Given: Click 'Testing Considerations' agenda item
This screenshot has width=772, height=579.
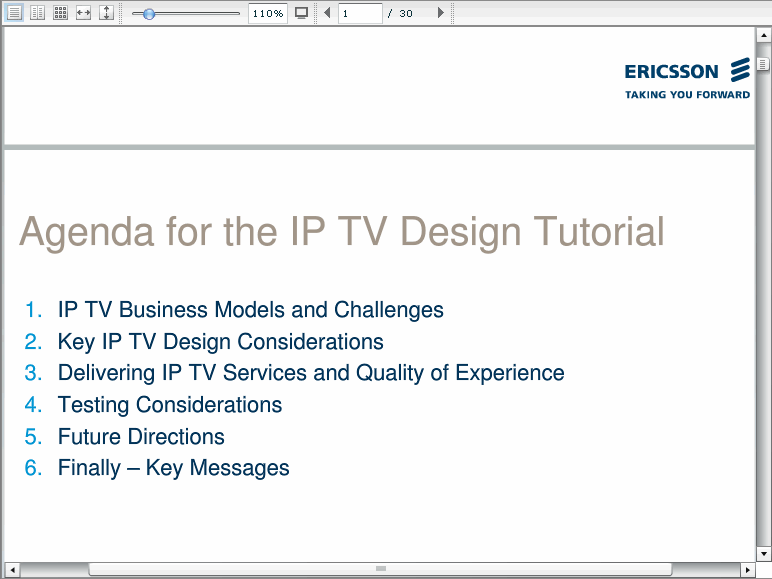Looking at the screenshot, I should [170, 405].
